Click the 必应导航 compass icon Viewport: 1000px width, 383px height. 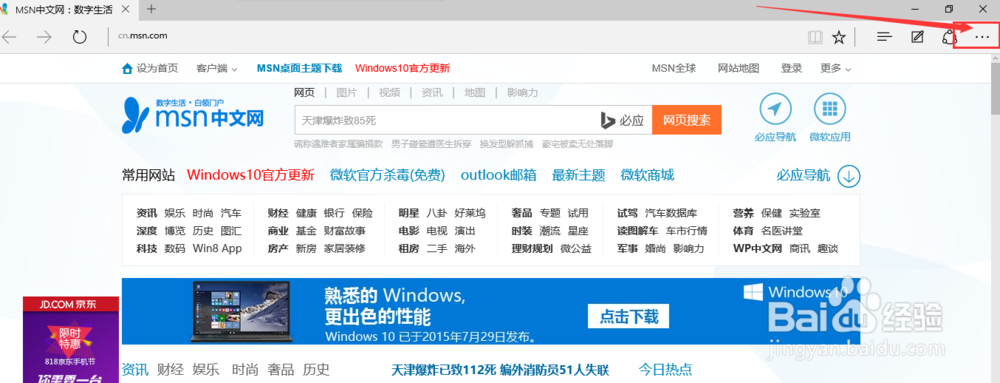[x=775, y=110]
